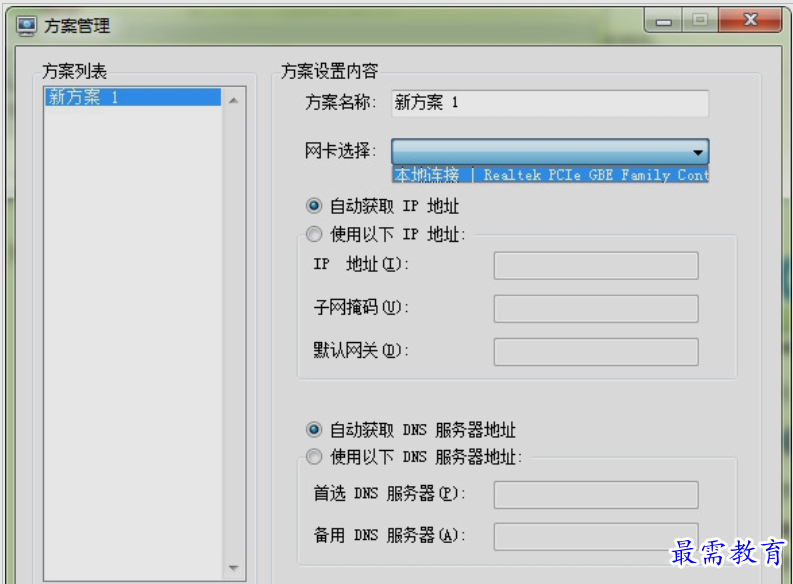793x584 pixels.
Task: Click the 默认网关(D) input field
Action: 596,352
